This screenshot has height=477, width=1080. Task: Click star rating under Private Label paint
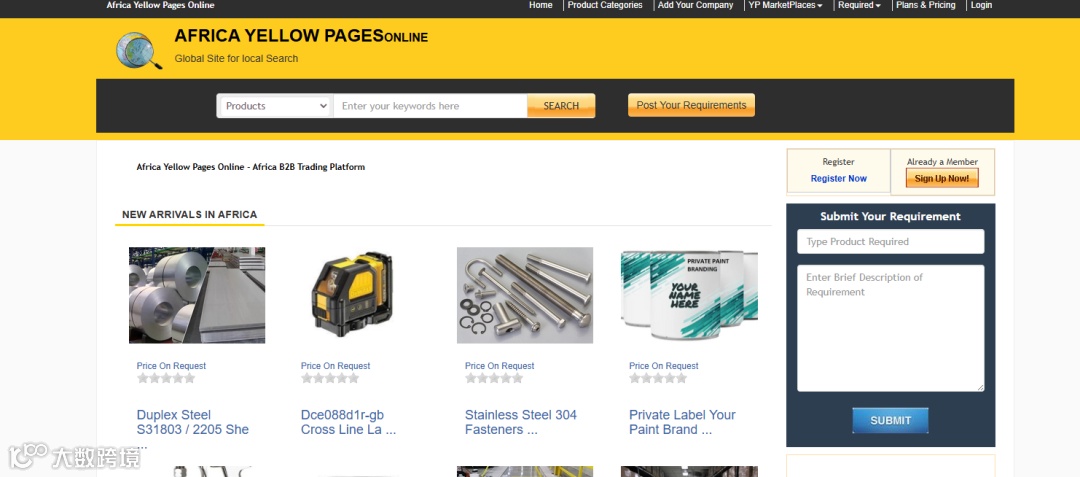pos(658,378)
